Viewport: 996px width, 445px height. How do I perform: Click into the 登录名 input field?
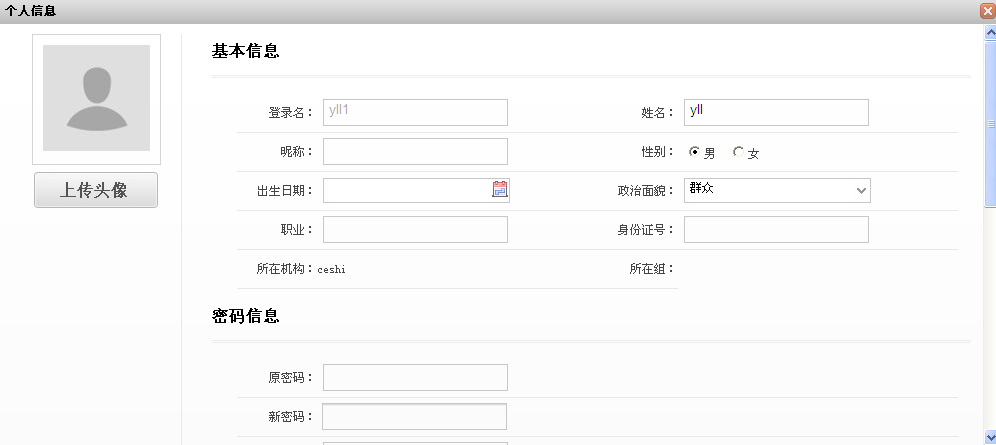click(x=415, y=112)
